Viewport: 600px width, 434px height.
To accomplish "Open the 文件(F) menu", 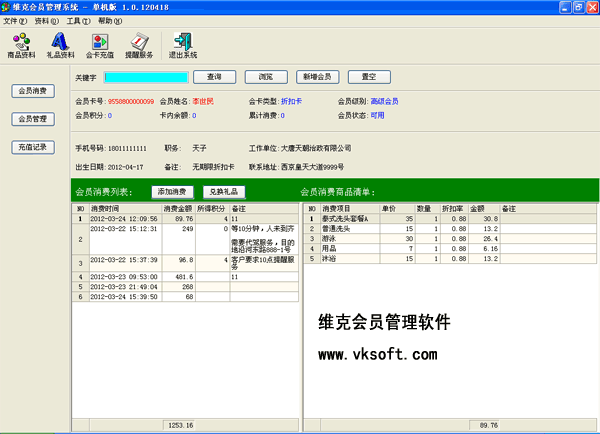I will (x=16, y=20).
